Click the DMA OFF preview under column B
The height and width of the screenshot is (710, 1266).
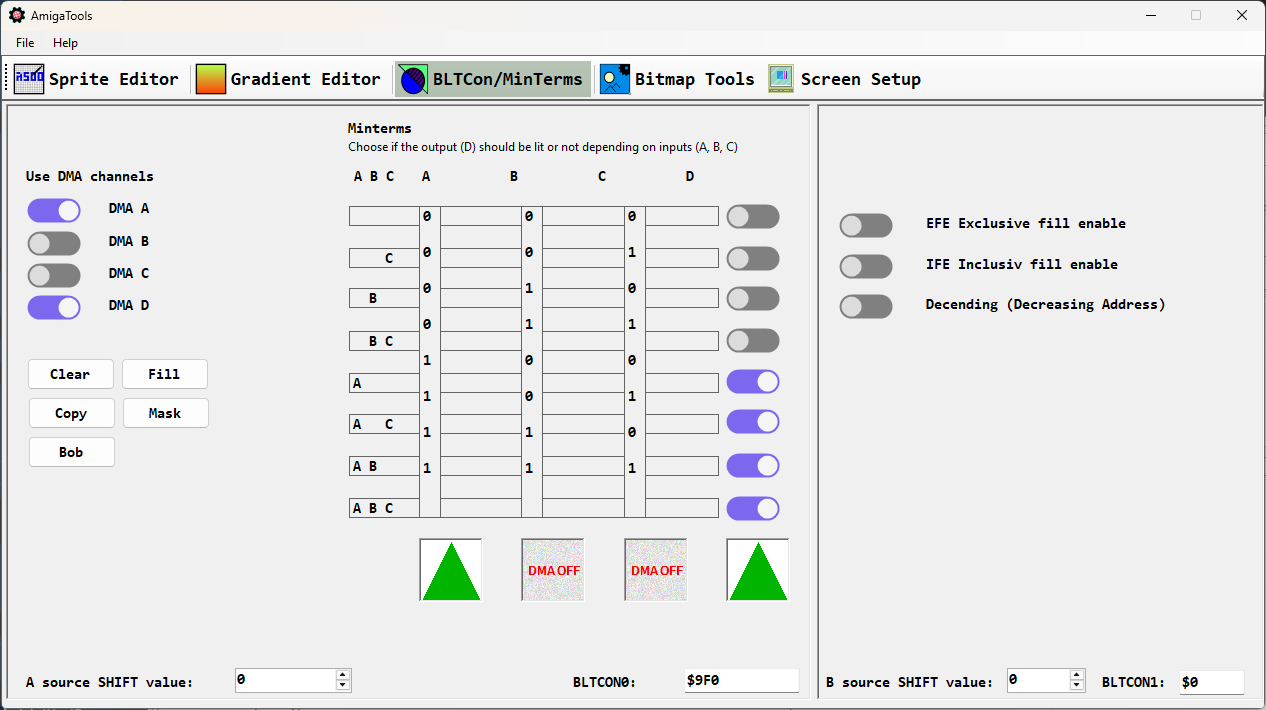553,570
